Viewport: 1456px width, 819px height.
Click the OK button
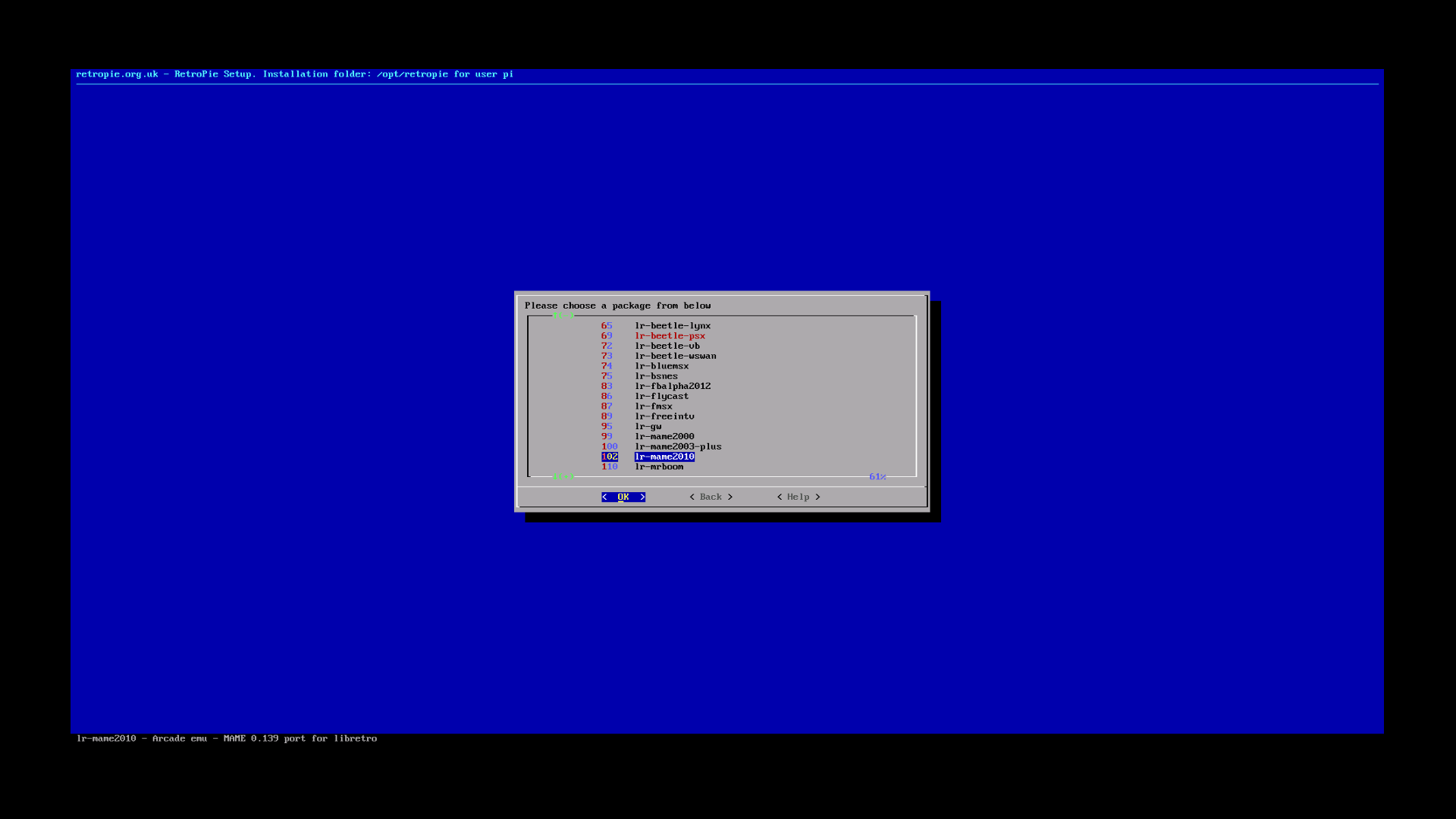point(623,497)
